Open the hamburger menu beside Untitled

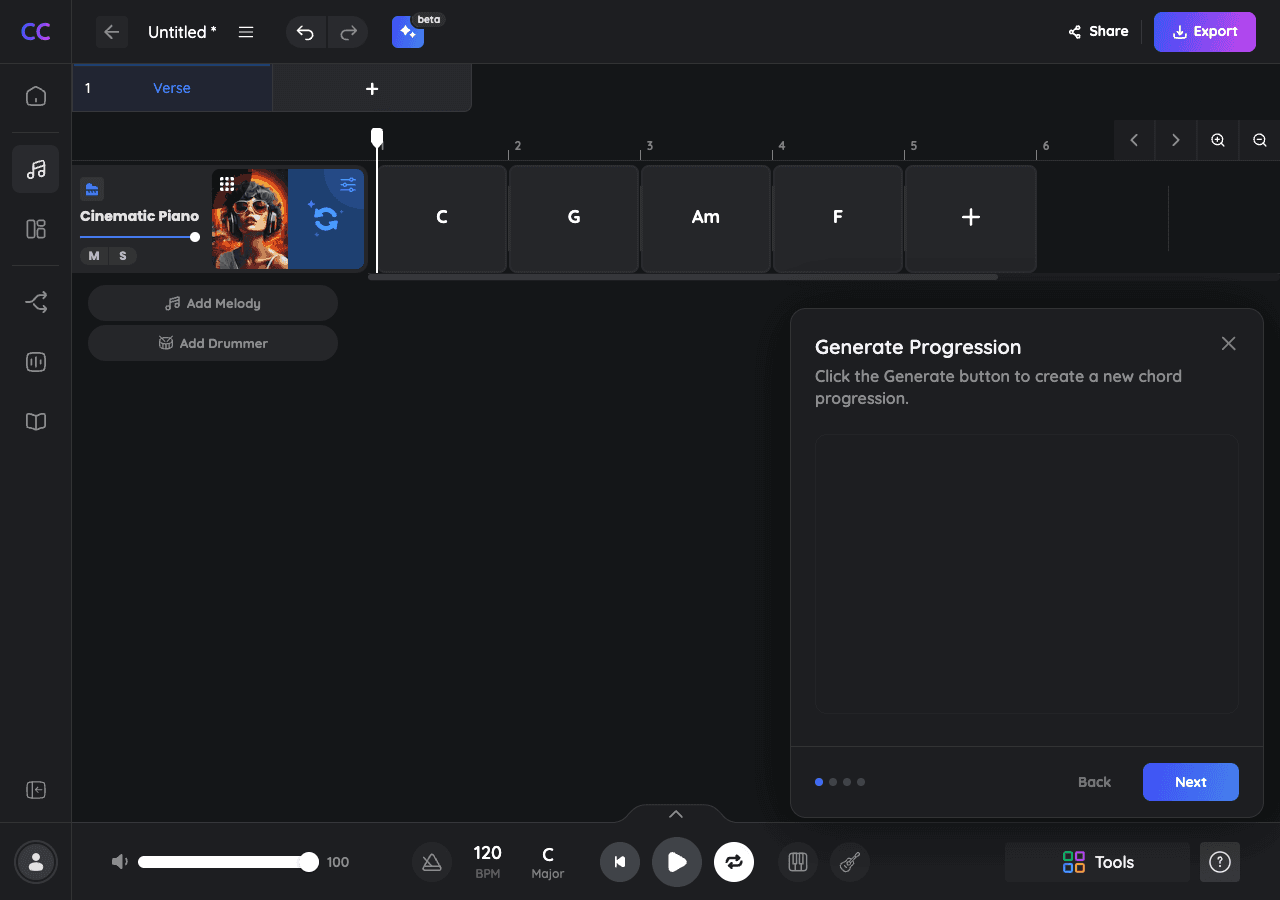(246, 32)
